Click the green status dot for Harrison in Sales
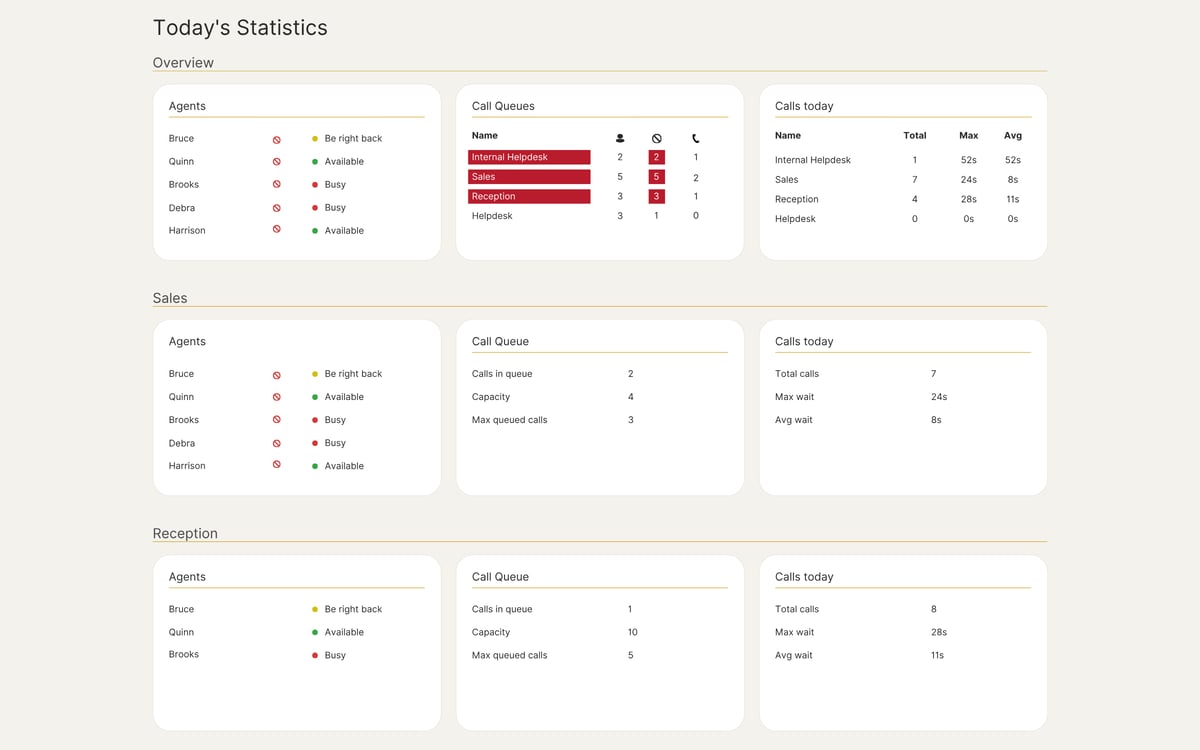 pyautogui.click(x=315, y=466)
